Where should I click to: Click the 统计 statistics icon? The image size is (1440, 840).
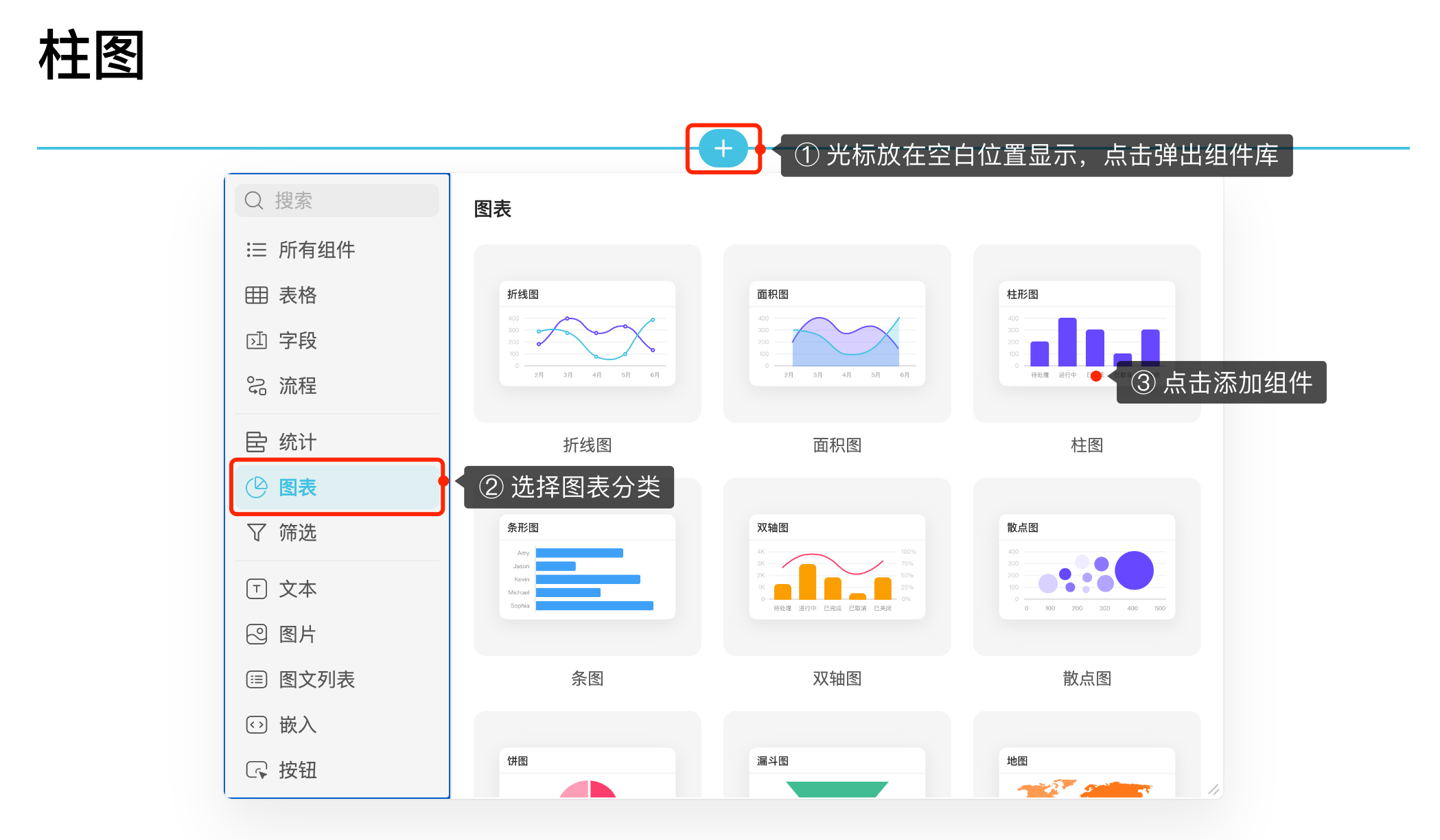pos(256,442)
